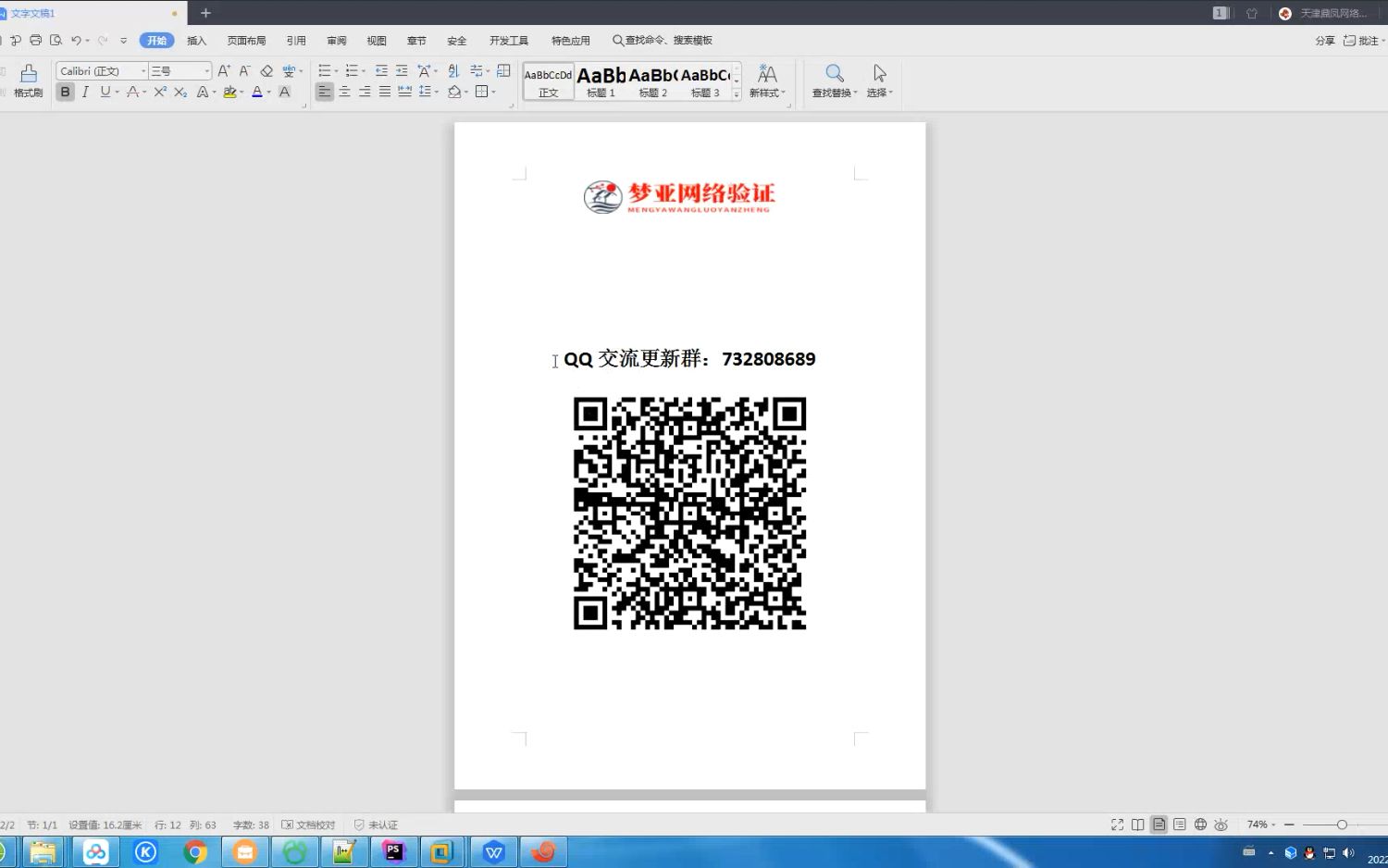This screenshot has width=1388, height=868.
Task: Switch to the 开发工具 tab
Action: click(x=509, y=41)
